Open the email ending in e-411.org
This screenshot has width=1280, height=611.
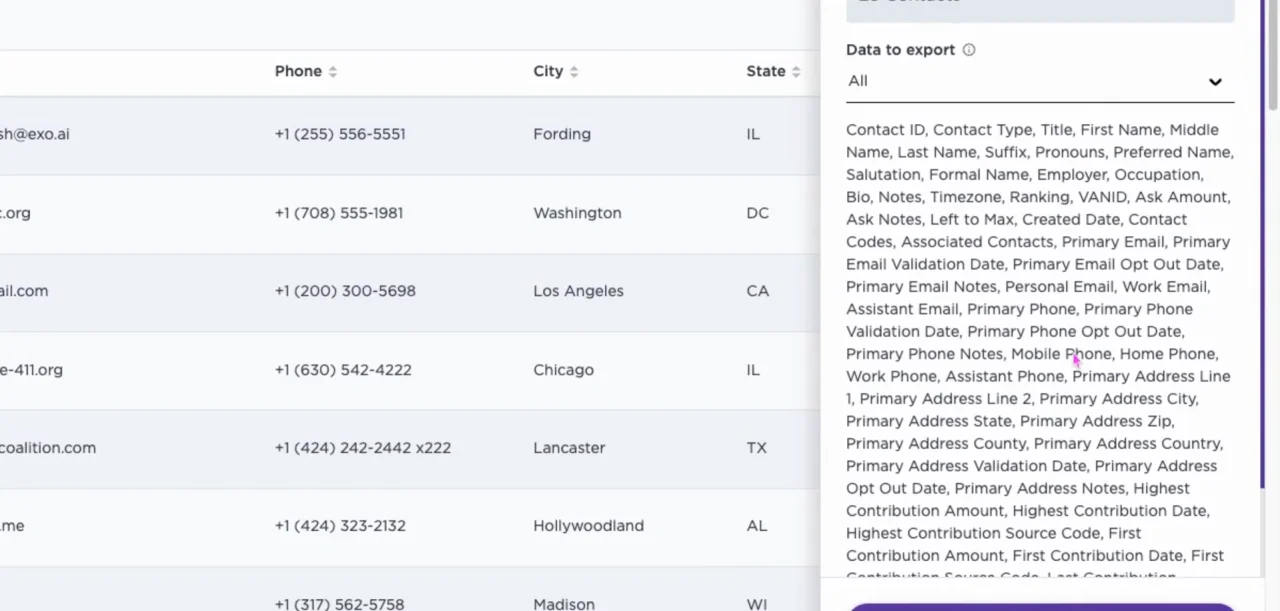tap(31, 370)
